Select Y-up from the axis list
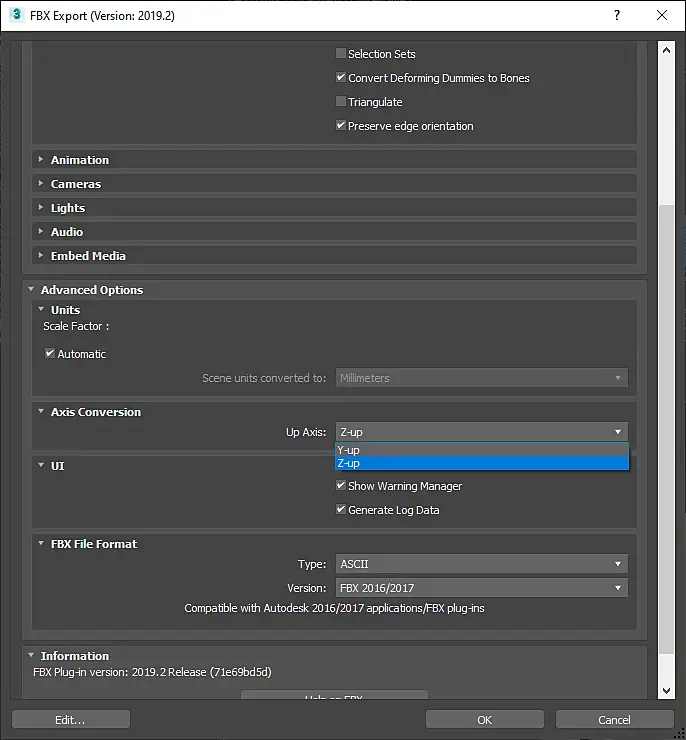 482,450
